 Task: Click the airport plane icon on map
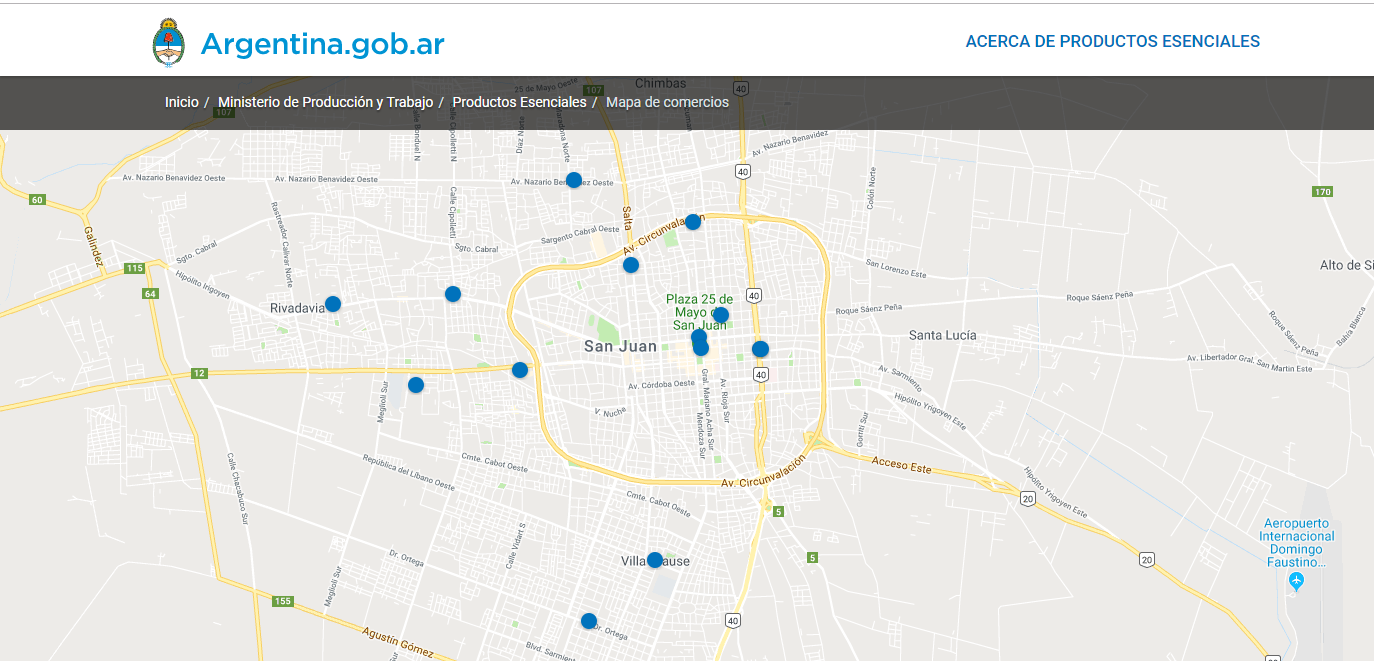point(1297,581)
